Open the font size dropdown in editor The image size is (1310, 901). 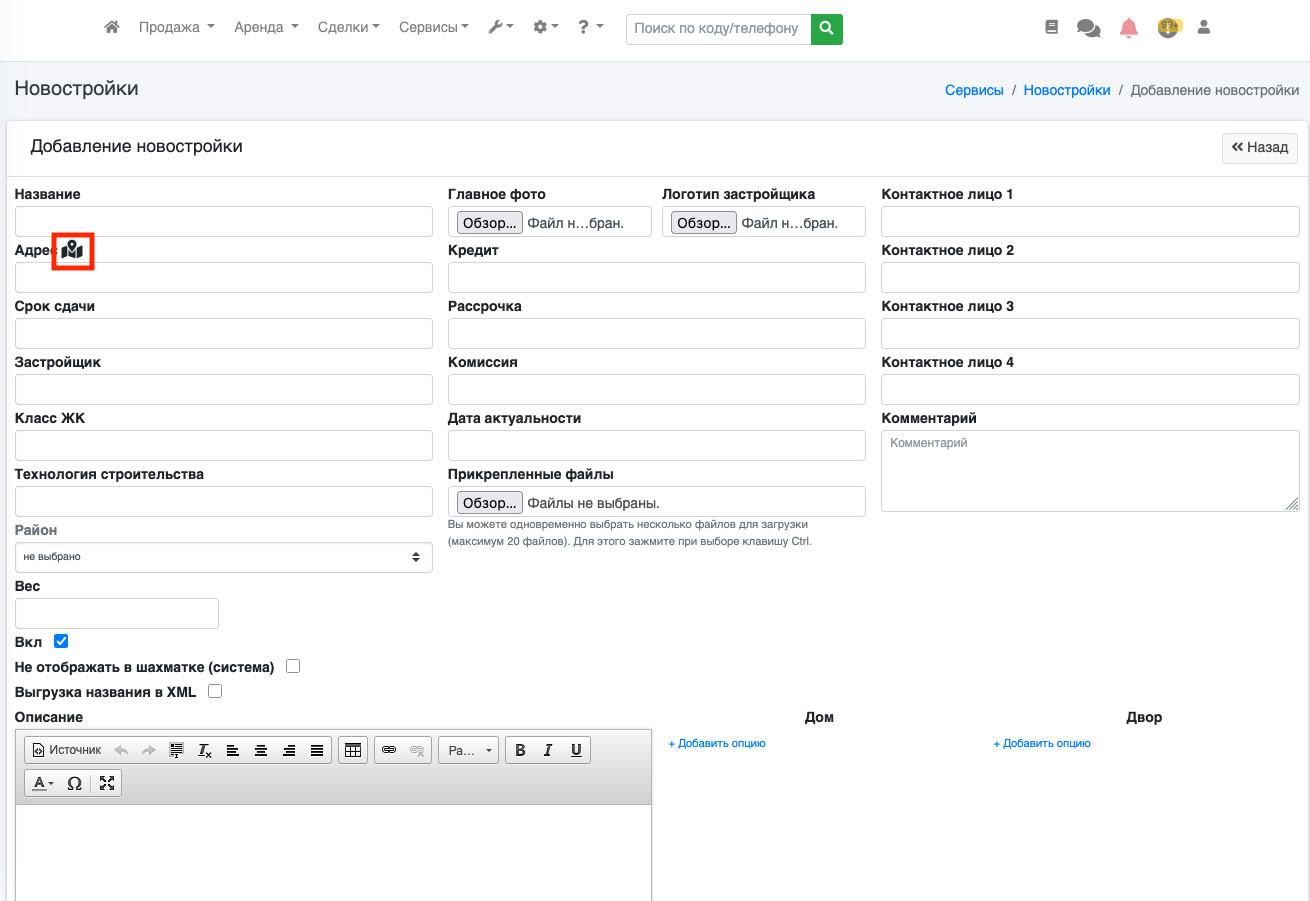pos(468,750)
